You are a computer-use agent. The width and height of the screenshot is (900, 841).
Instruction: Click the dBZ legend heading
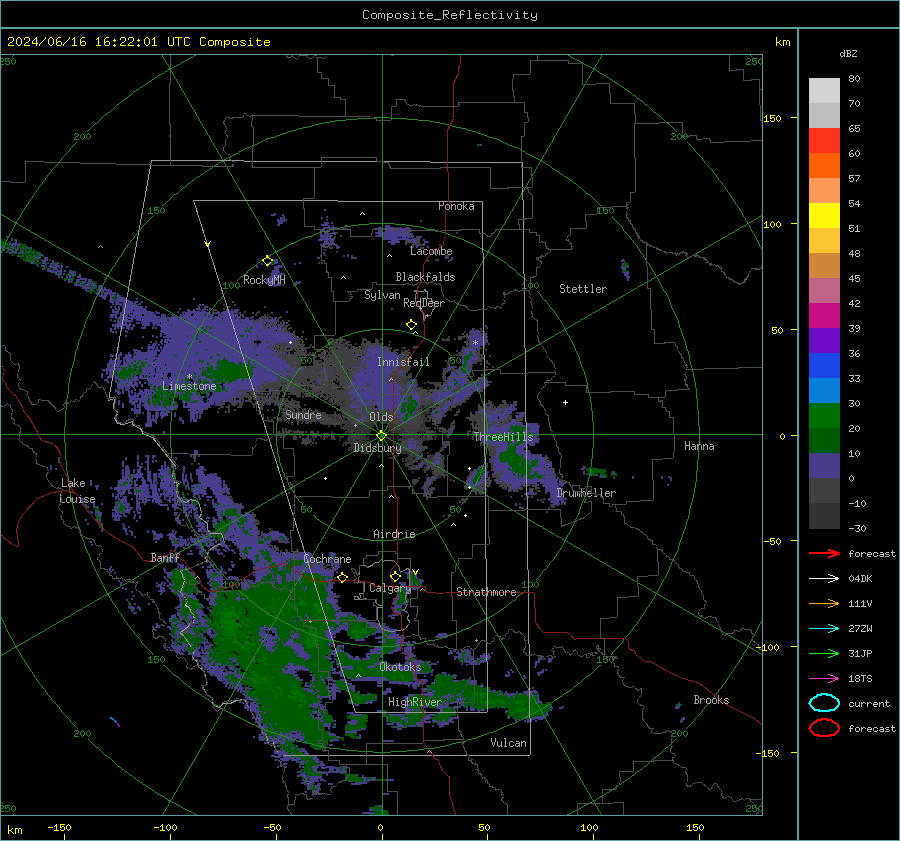[x=848, y=53]
